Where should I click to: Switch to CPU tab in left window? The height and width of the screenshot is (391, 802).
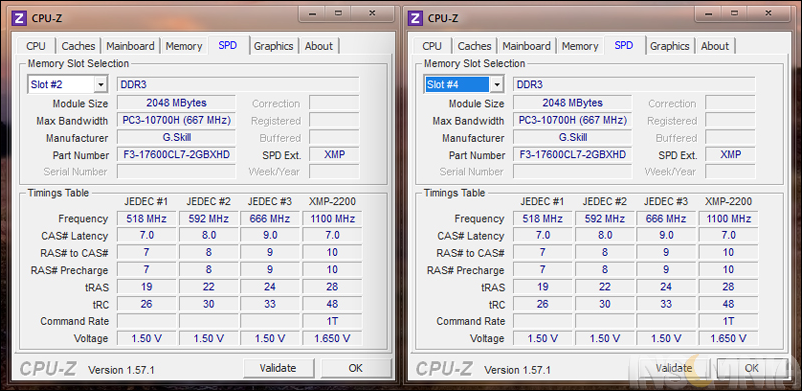pyautogui.click(x=36, y=46)
